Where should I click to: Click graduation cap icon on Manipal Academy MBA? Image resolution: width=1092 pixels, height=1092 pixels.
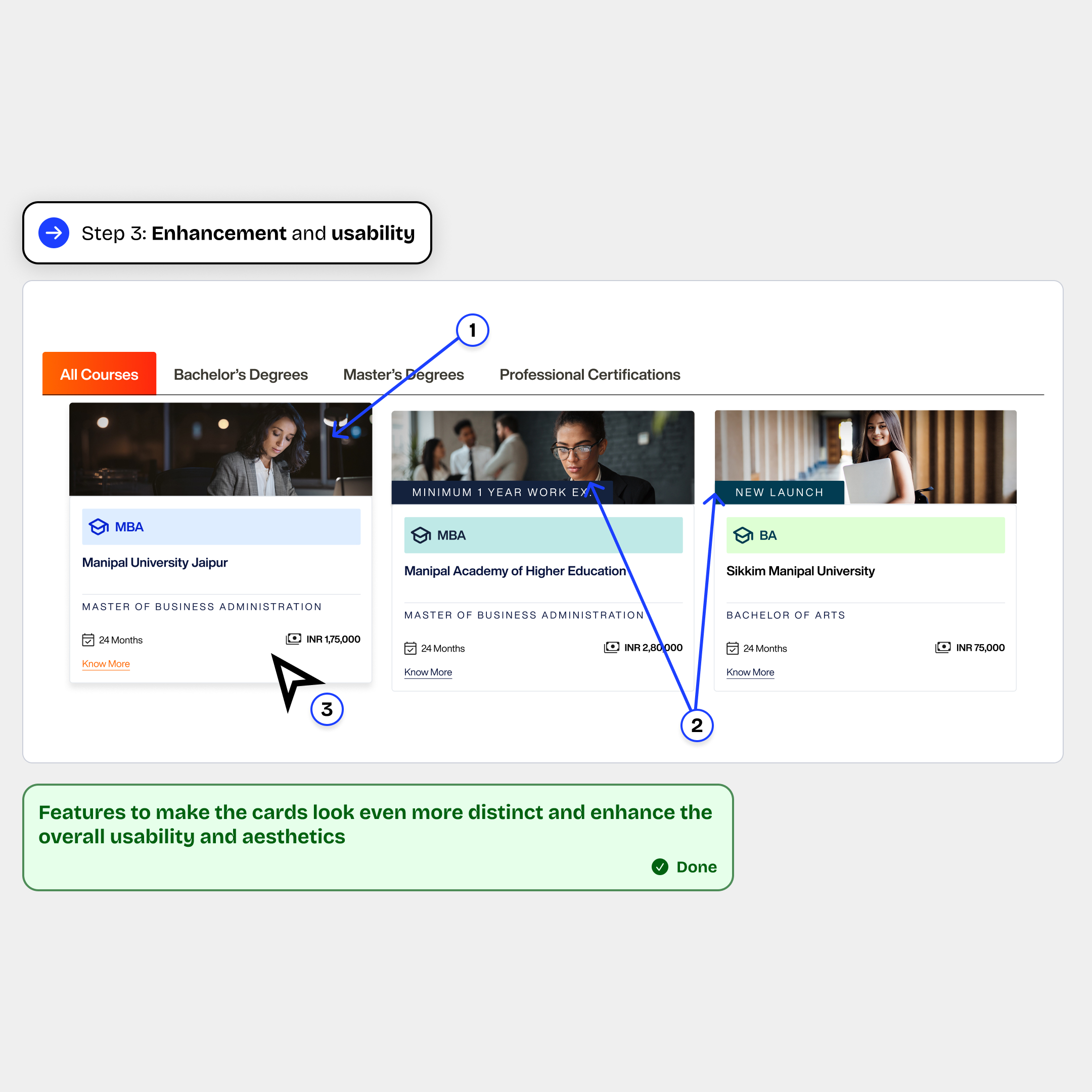(421, 535)
